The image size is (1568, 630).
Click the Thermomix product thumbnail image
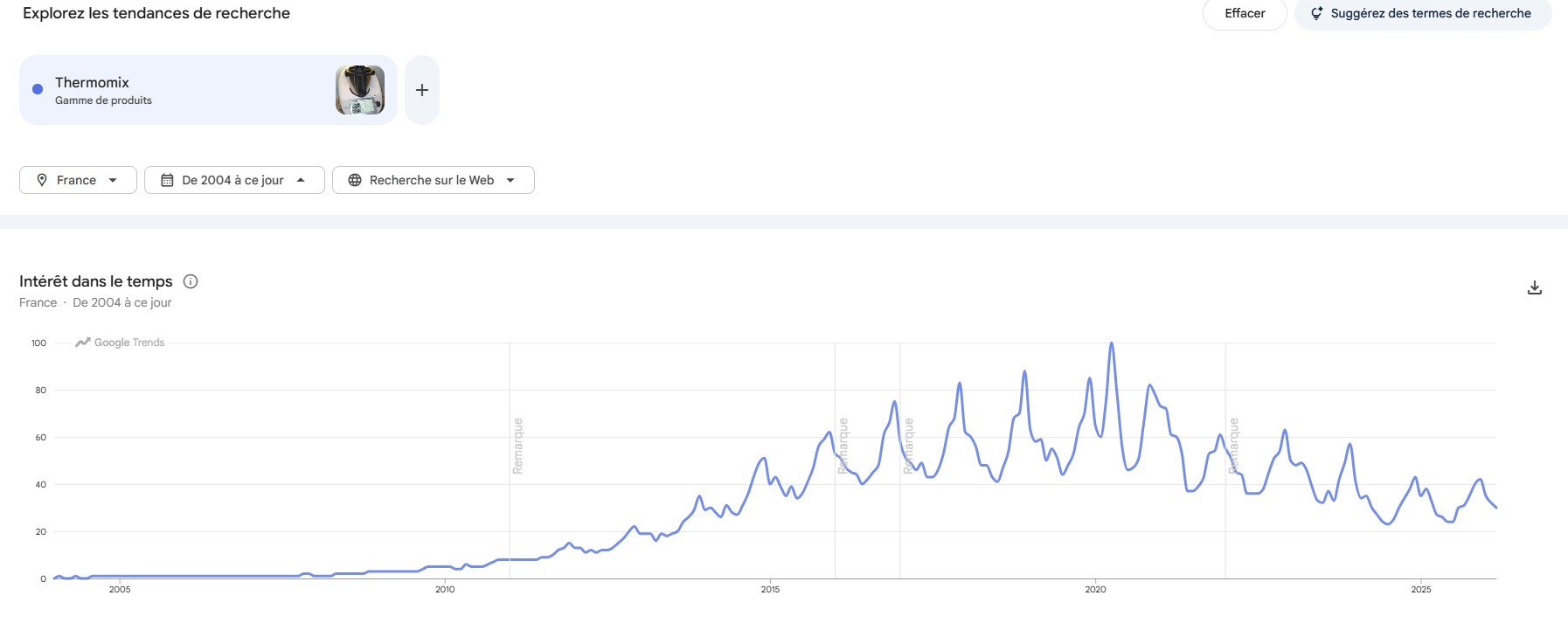pyautogui.click(x=360, y=90)
